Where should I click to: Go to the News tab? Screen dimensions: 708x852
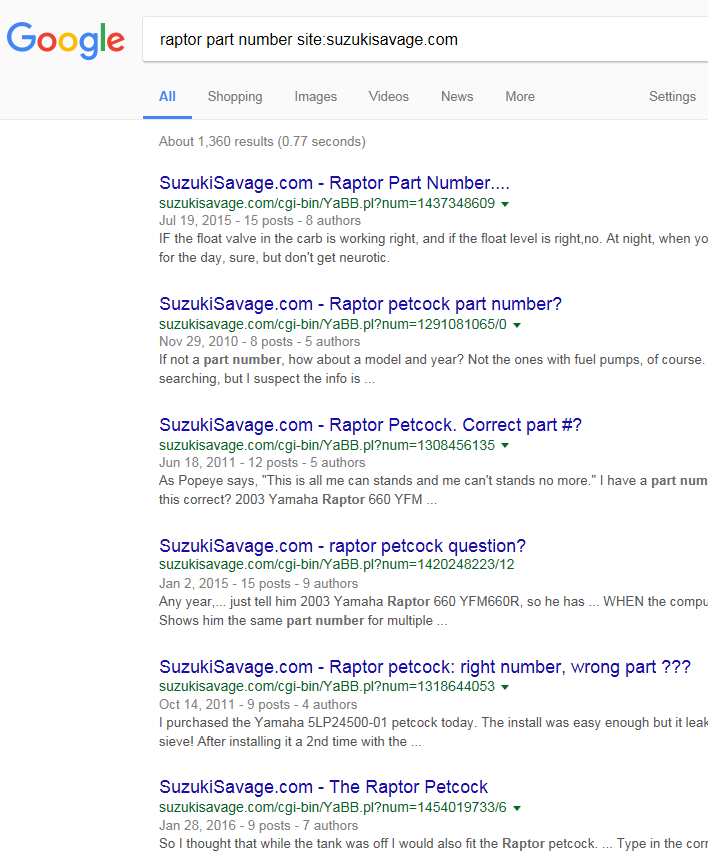[x=457, y=97]
